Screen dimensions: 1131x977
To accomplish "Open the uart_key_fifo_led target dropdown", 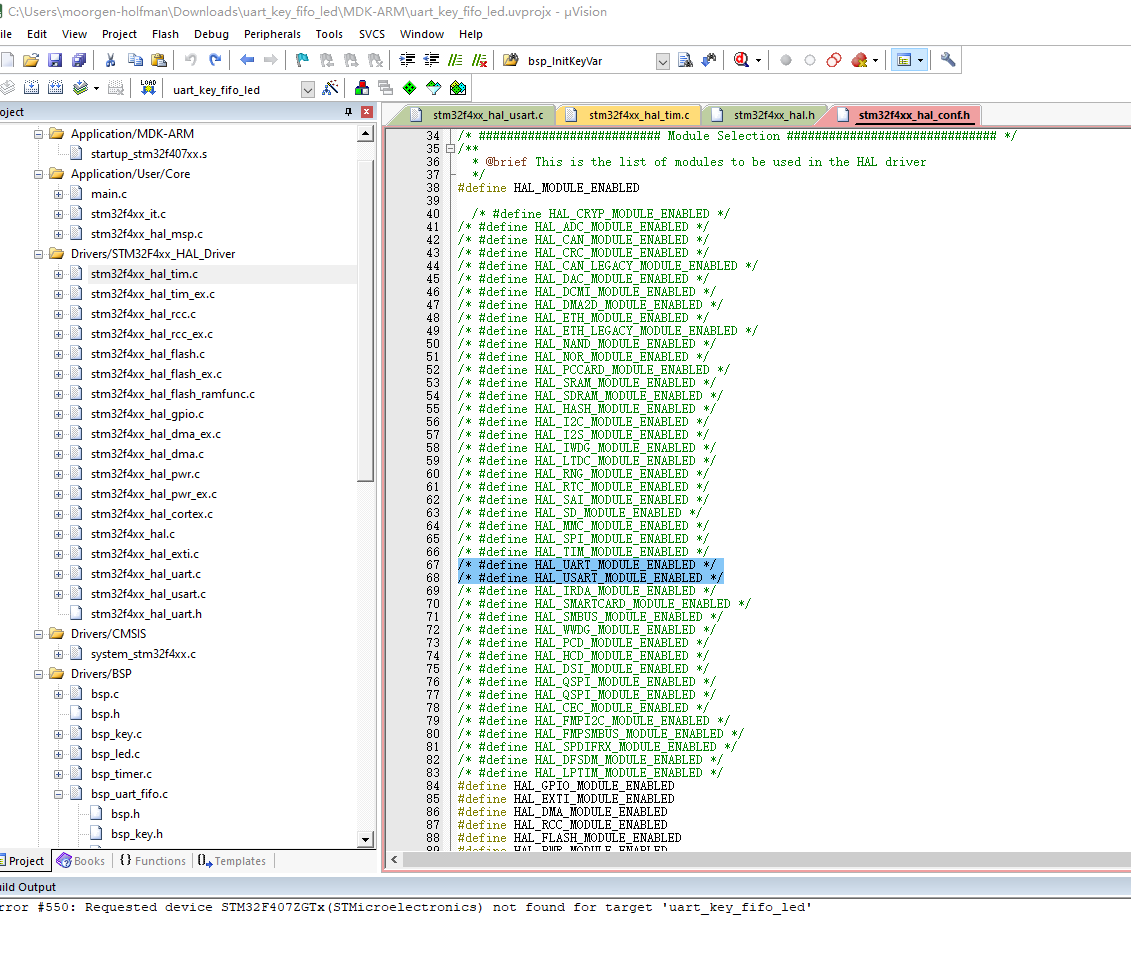I will 308,89.
